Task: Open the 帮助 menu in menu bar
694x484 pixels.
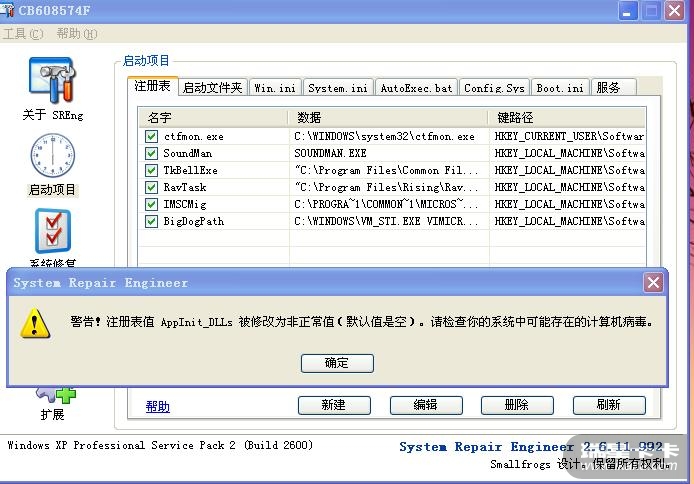Action: [77, 34]
